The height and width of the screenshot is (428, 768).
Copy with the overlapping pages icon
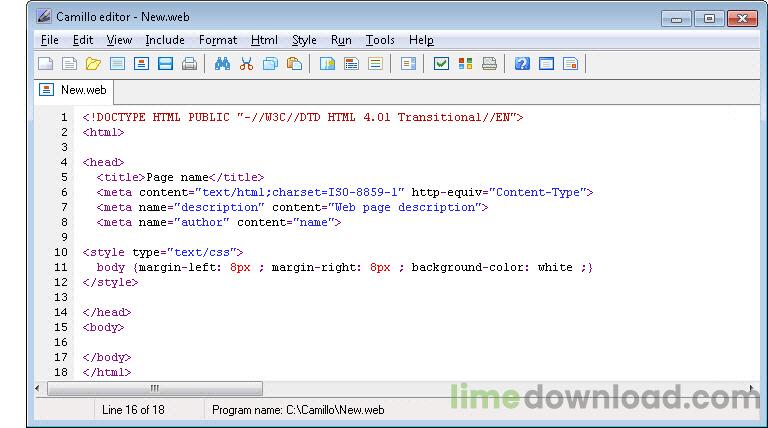coord(270,64)
